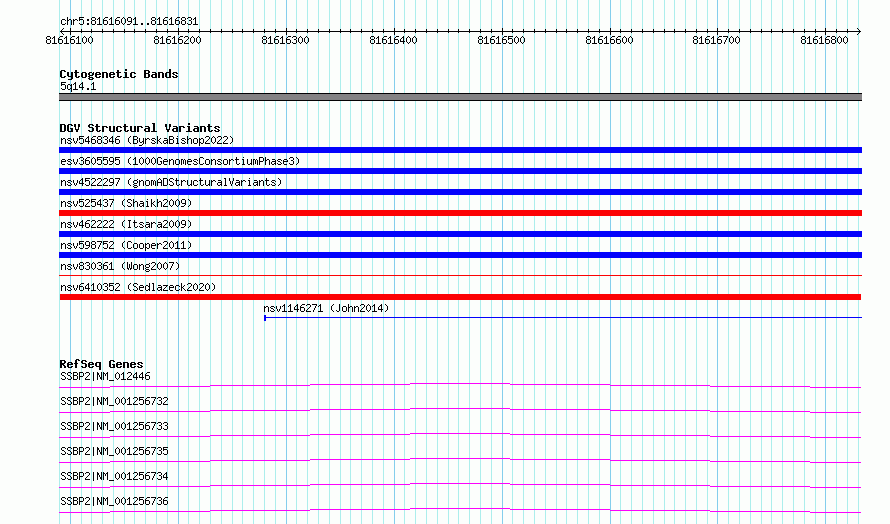Click the thin red line under nsv830361

click(460, 276)
